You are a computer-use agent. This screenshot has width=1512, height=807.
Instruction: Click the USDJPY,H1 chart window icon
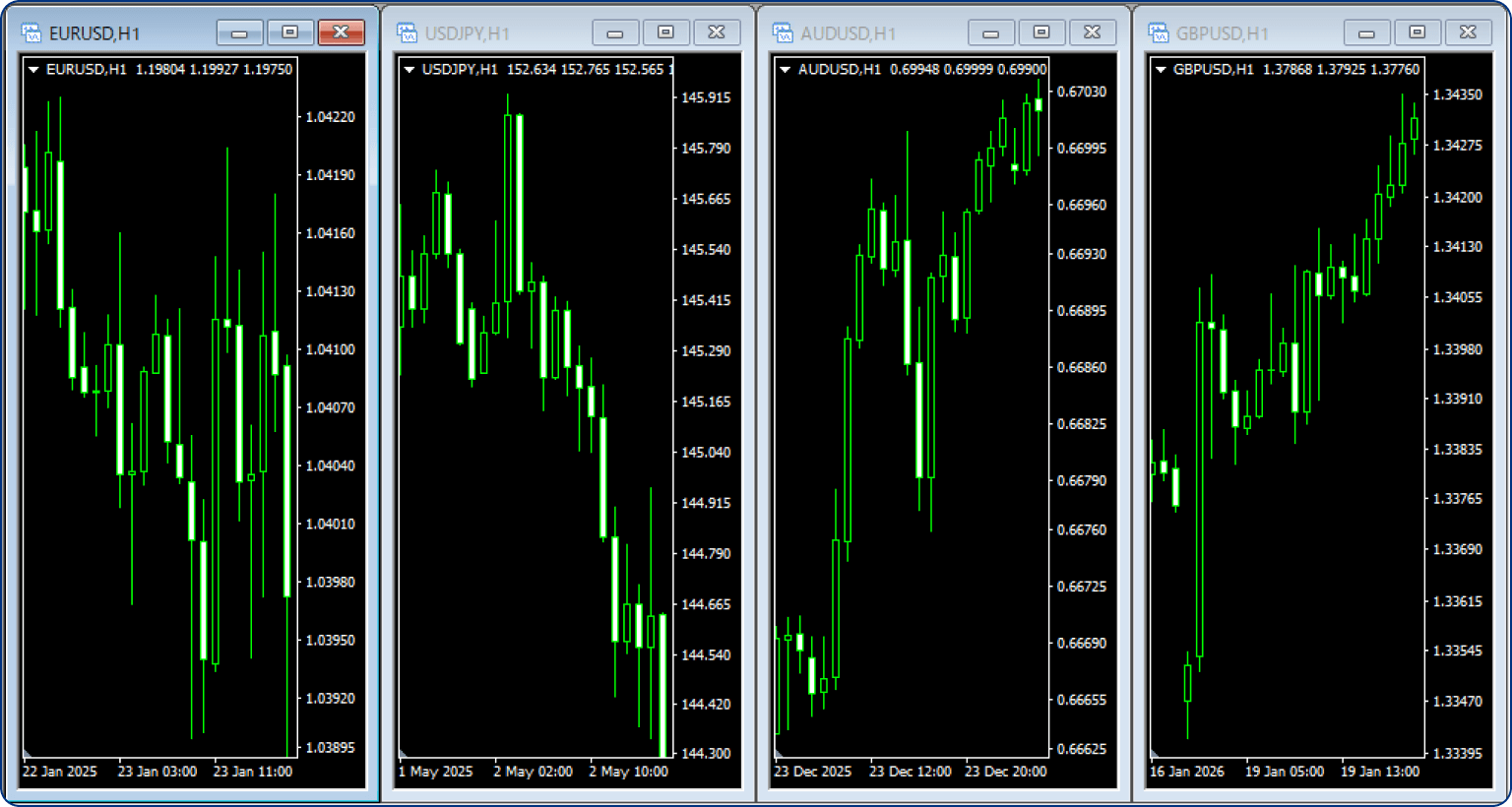[407, 33]
